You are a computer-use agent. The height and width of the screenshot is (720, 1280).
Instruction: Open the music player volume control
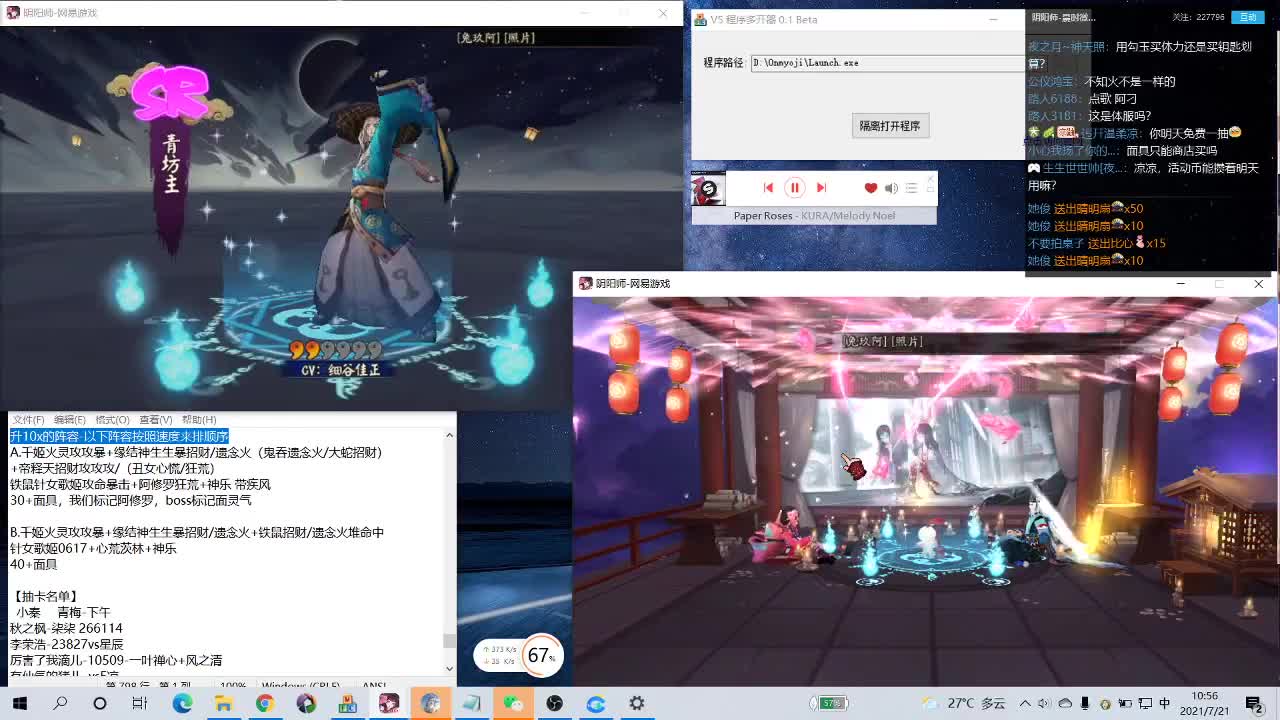pyautogui.click(x=891, y=188)
